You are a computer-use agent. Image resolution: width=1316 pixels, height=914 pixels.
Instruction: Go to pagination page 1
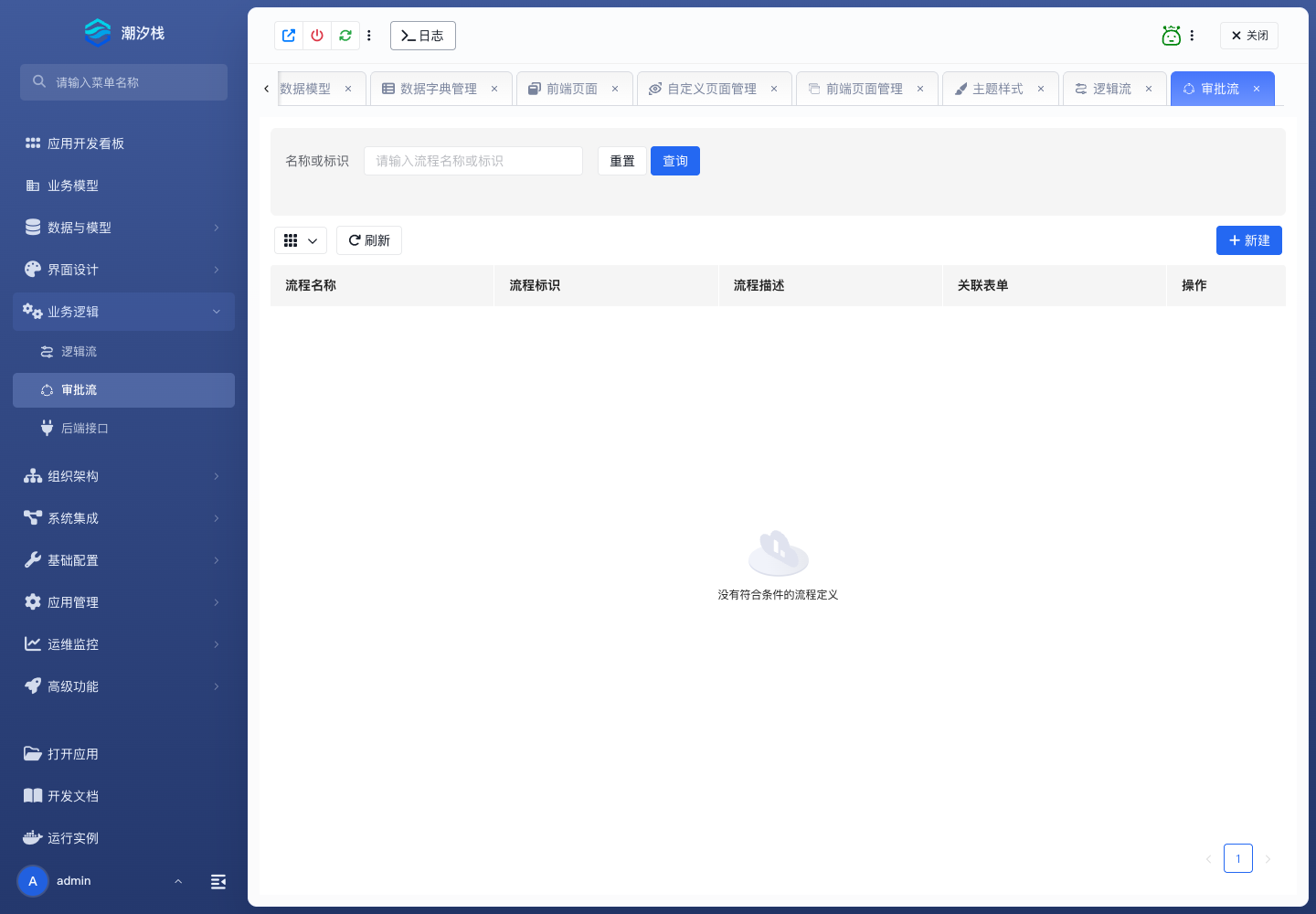[x=1238, y=858]
